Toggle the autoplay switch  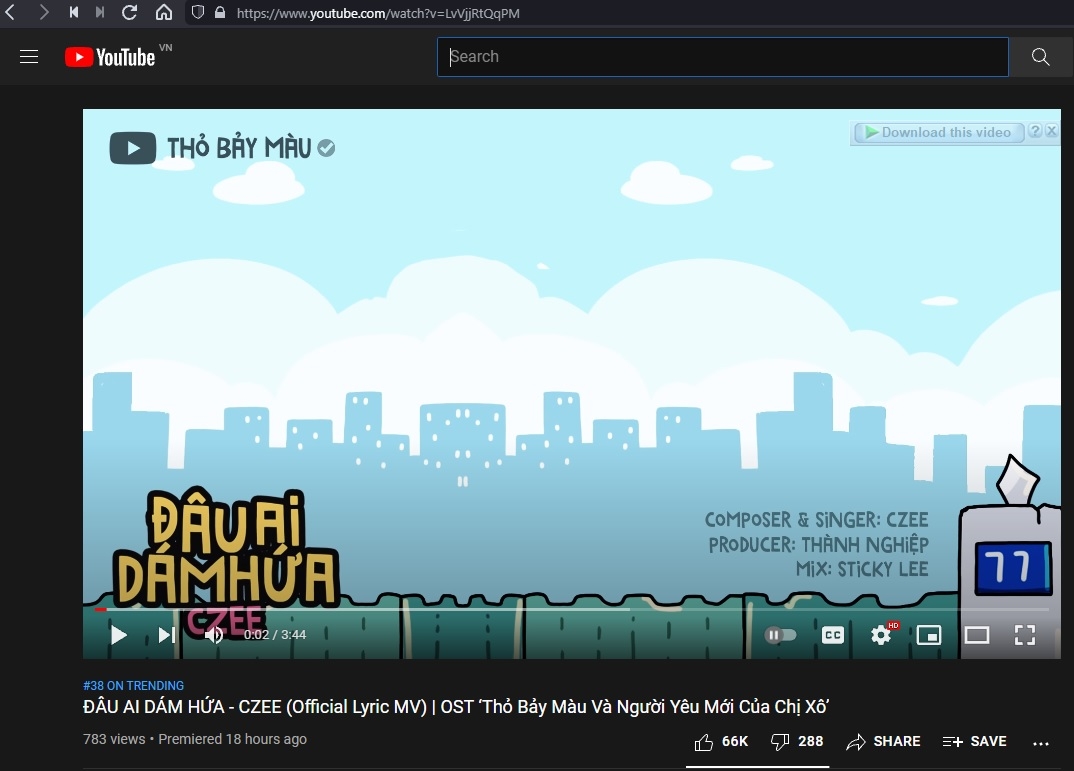pyautogui.click(x=780, y=635)
